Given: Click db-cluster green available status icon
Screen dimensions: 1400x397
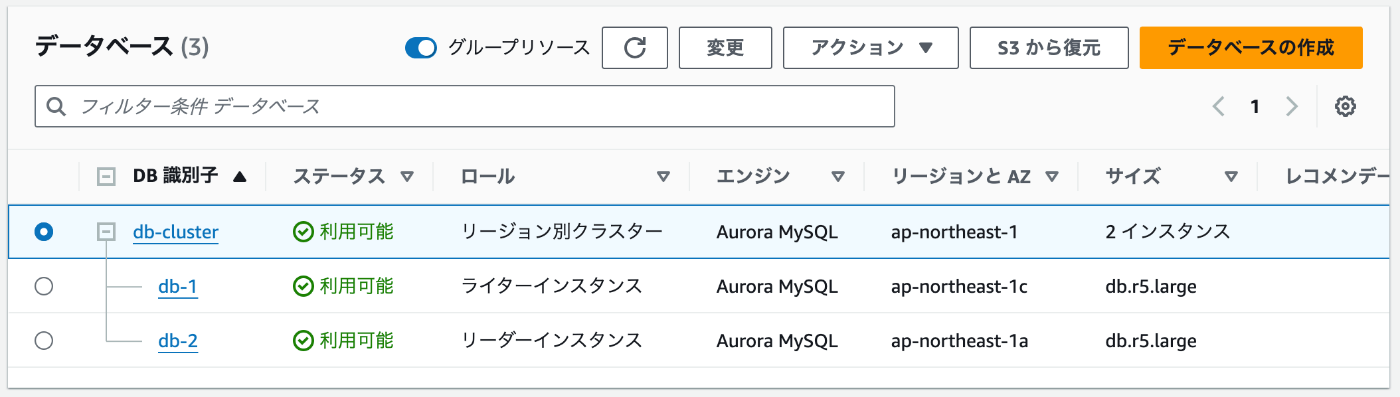Looking at the screenshot, I should 303,232.
